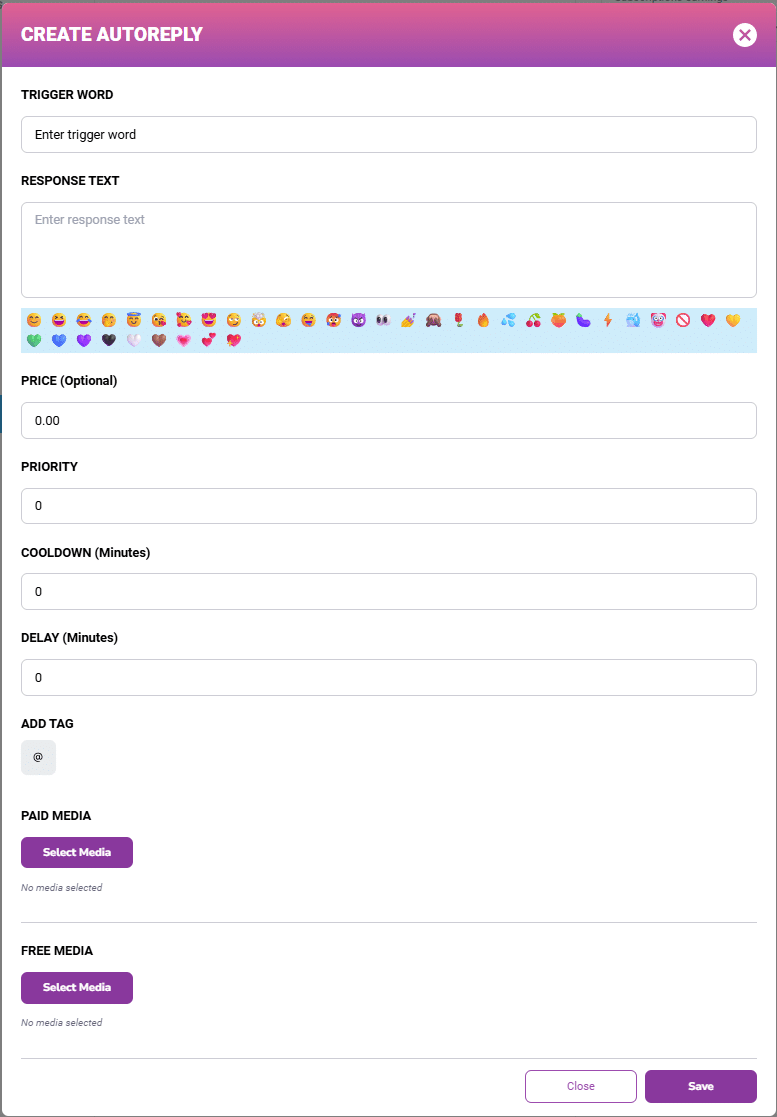The width and height of the screenshot is (777, 1117).
Task: Click the @ add tag button
Action: [38, 757]
